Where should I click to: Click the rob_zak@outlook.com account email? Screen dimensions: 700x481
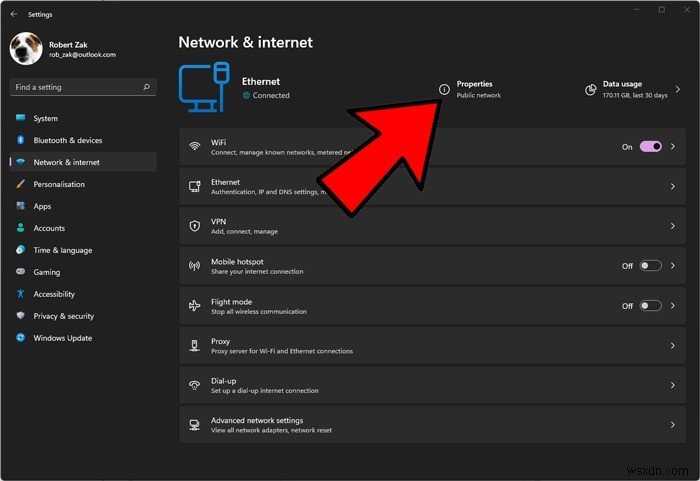[x=83, y=54]
